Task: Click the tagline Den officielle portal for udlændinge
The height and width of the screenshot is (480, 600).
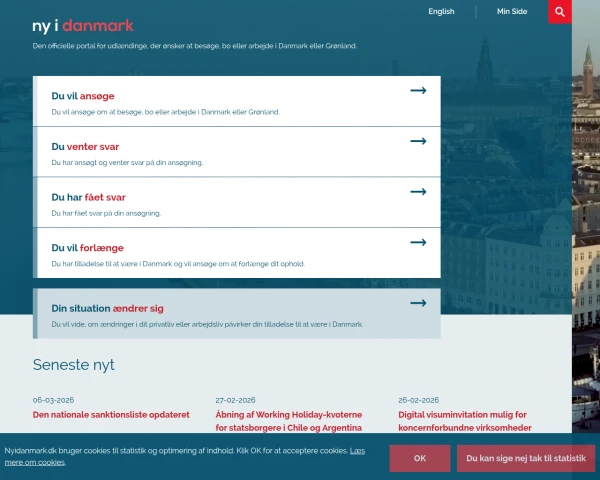Action: coord(195,46)
